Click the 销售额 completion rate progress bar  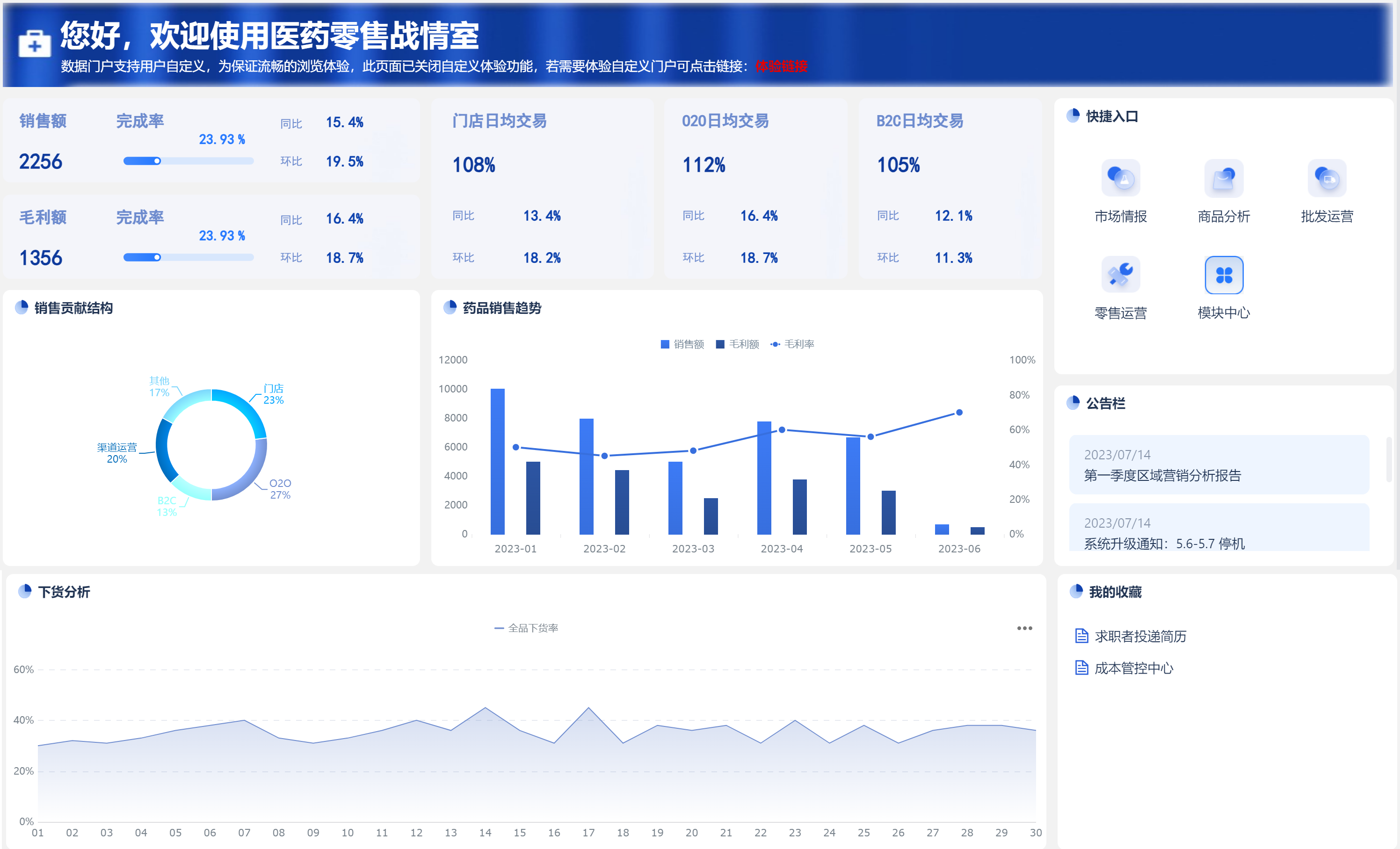tap(188, 161)
